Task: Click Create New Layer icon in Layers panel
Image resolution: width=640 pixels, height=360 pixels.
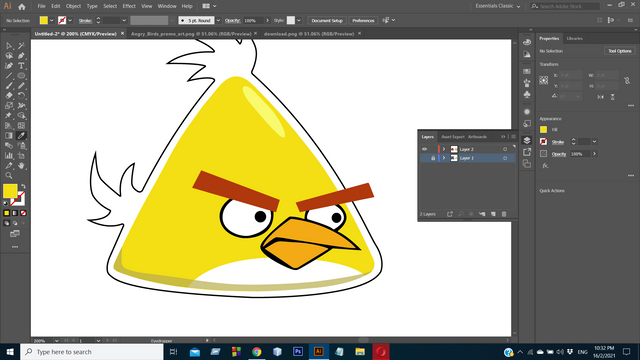Action: click(x=493, y=214)
